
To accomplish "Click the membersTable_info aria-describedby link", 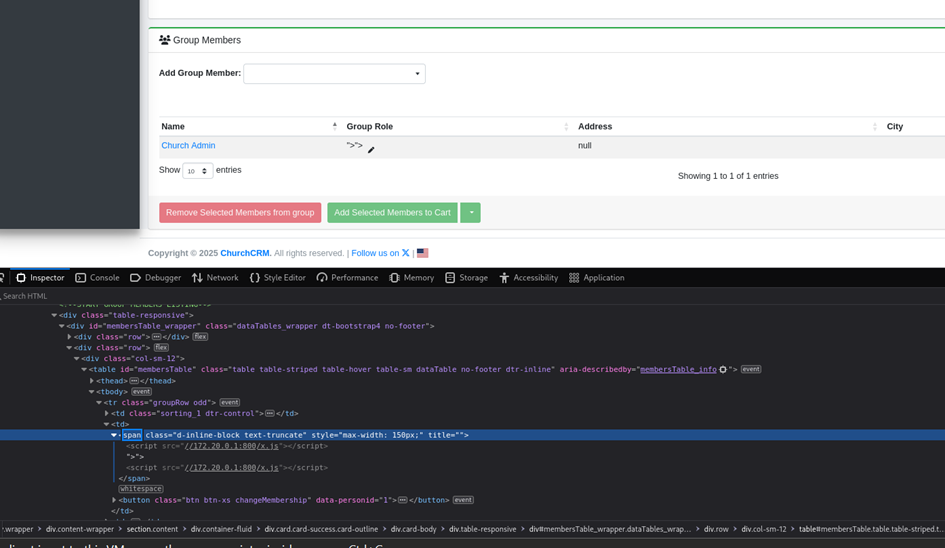I will [678, 370].
